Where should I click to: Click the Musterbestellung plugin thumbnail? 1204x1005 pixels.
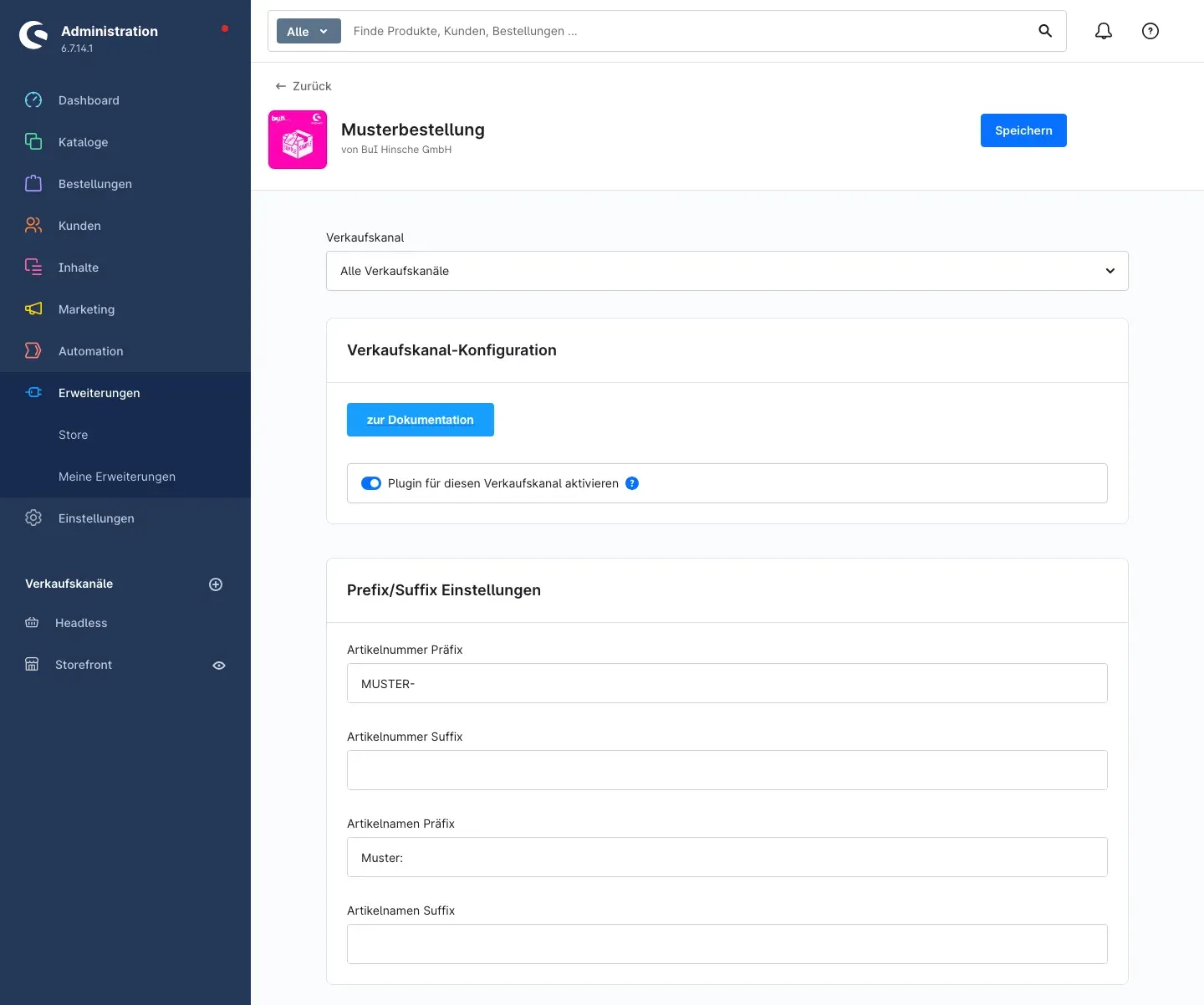pyautogui.click(x=298, y=140)
